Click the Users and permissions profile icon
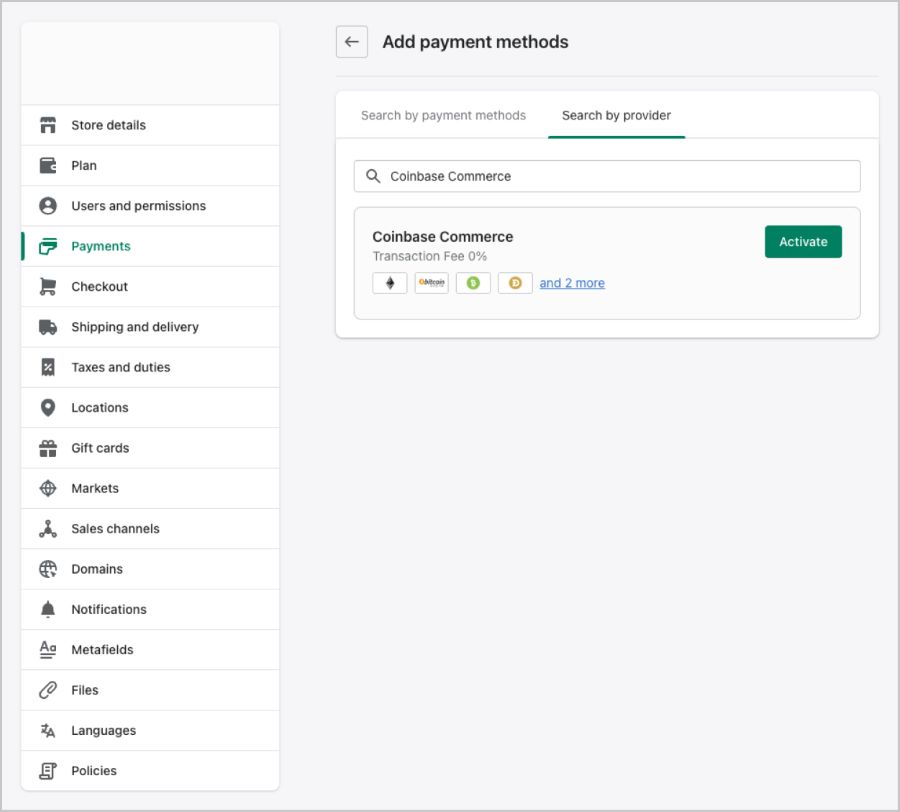 click(x=48, y=205)
